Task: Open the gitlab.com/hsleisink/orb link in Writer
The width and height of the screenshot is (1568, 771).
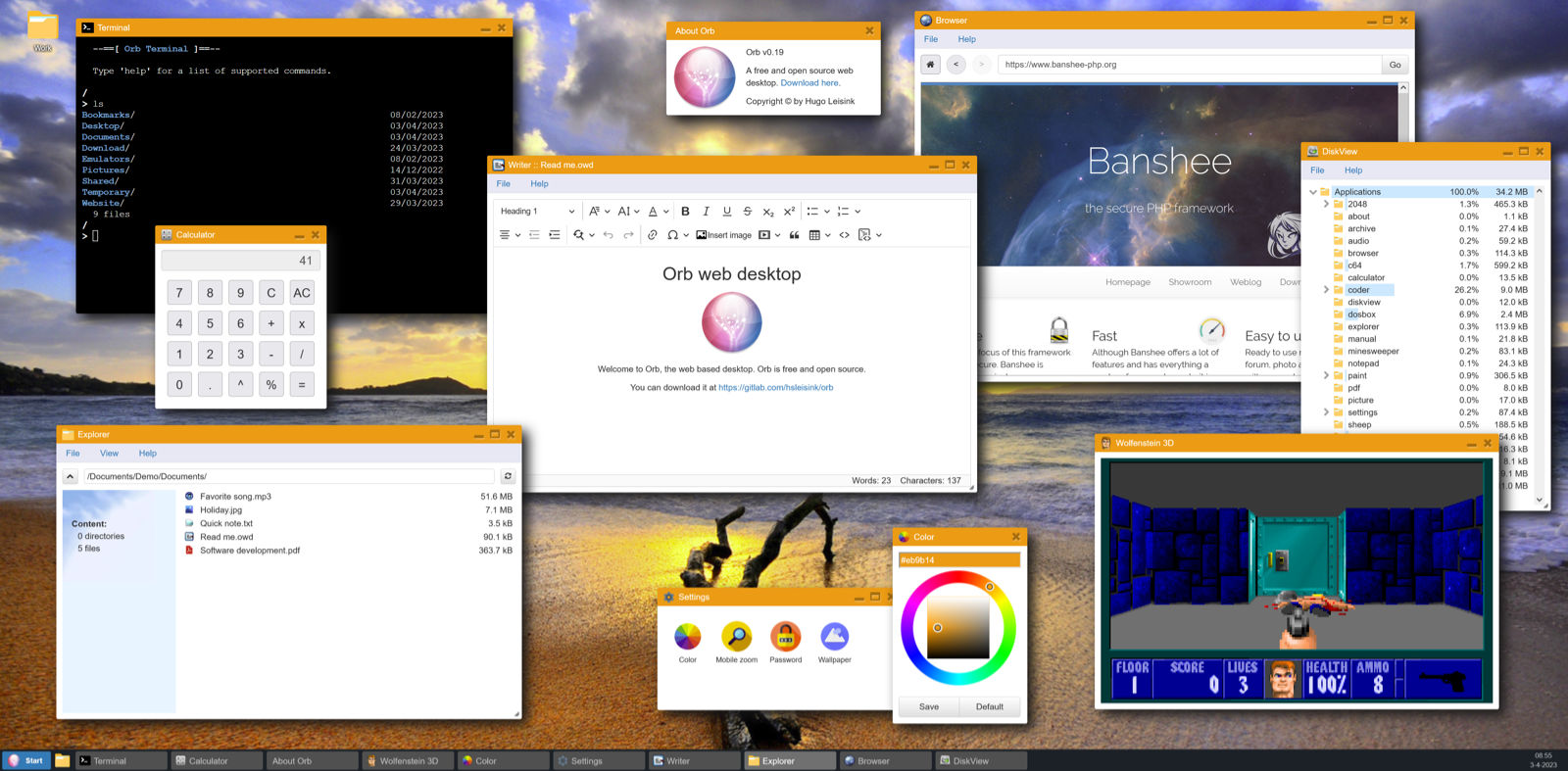Action: click(775, 388)
